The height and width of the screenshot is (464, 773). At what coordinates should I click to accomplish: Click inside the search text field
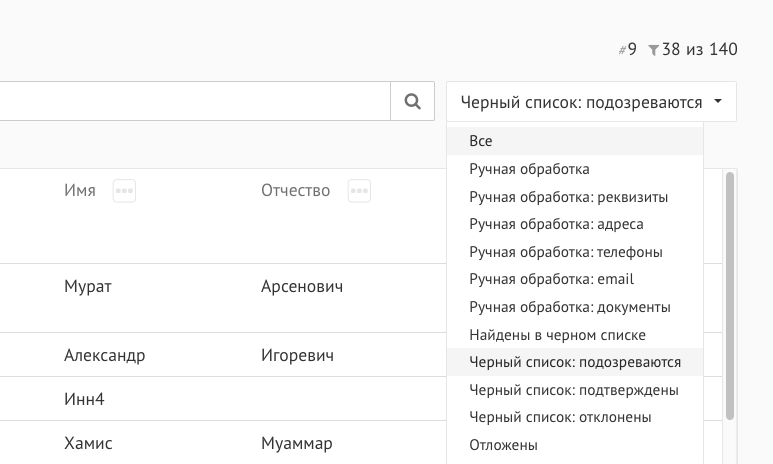195,101
